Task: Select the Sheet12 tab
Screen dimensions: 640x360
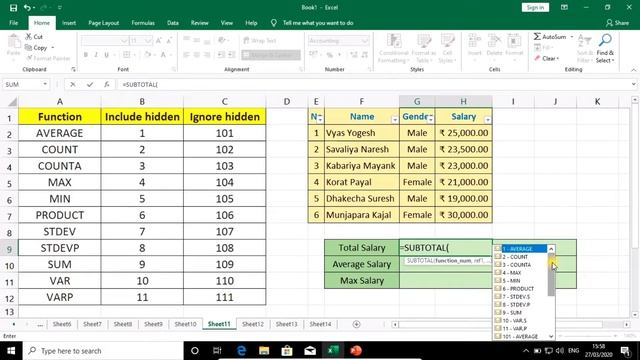Action: 253,324
